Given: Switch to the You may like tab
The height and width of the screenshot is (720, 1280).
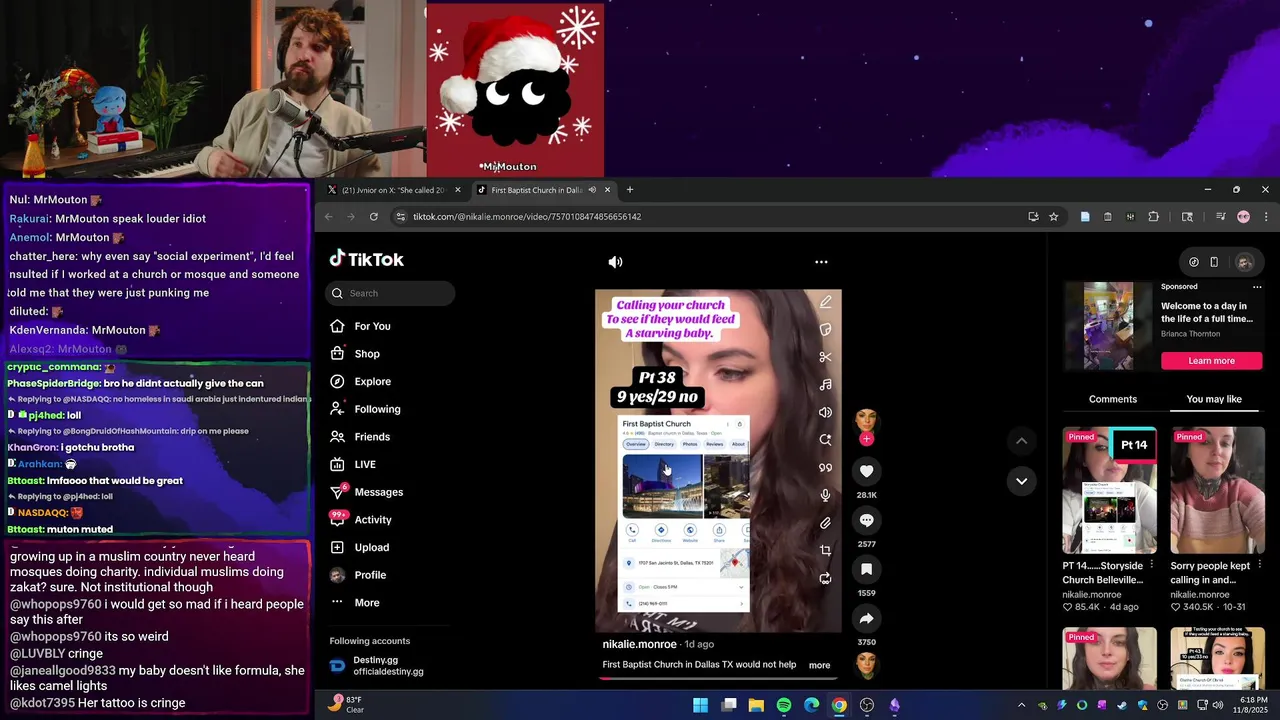Looking at the screenshot, I should pyautogui.click(x=1214, y=399).
